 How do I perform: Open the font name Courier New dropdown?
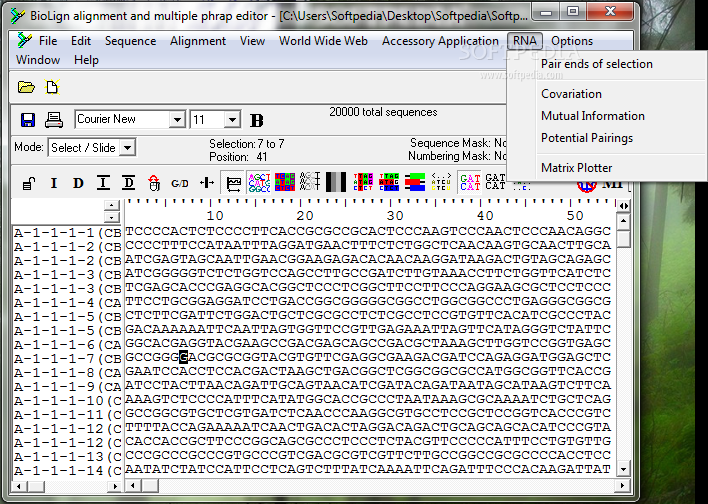click(177, 120)
